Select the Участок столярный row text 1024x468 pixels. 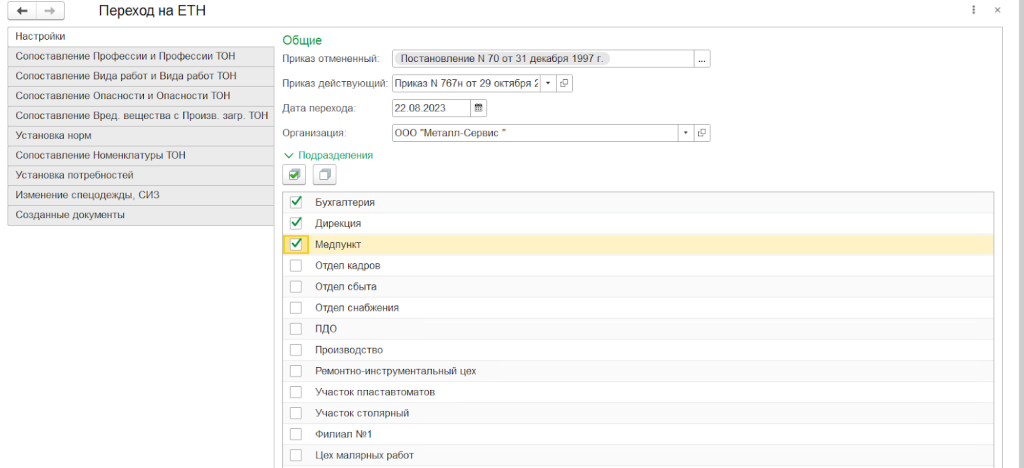362,413
